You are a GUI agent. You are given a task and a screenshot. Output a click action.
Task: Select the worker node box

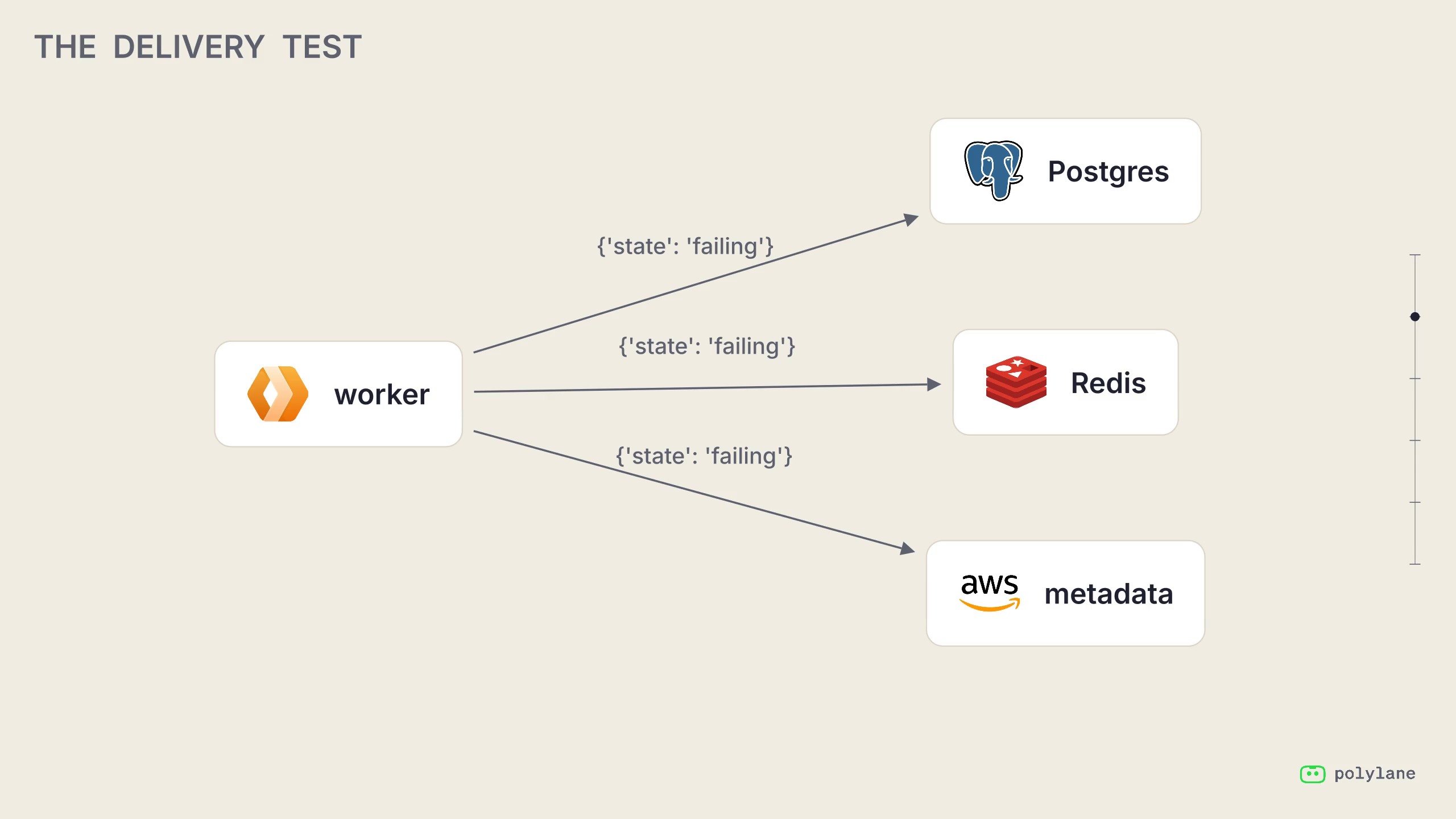(338, 394)
